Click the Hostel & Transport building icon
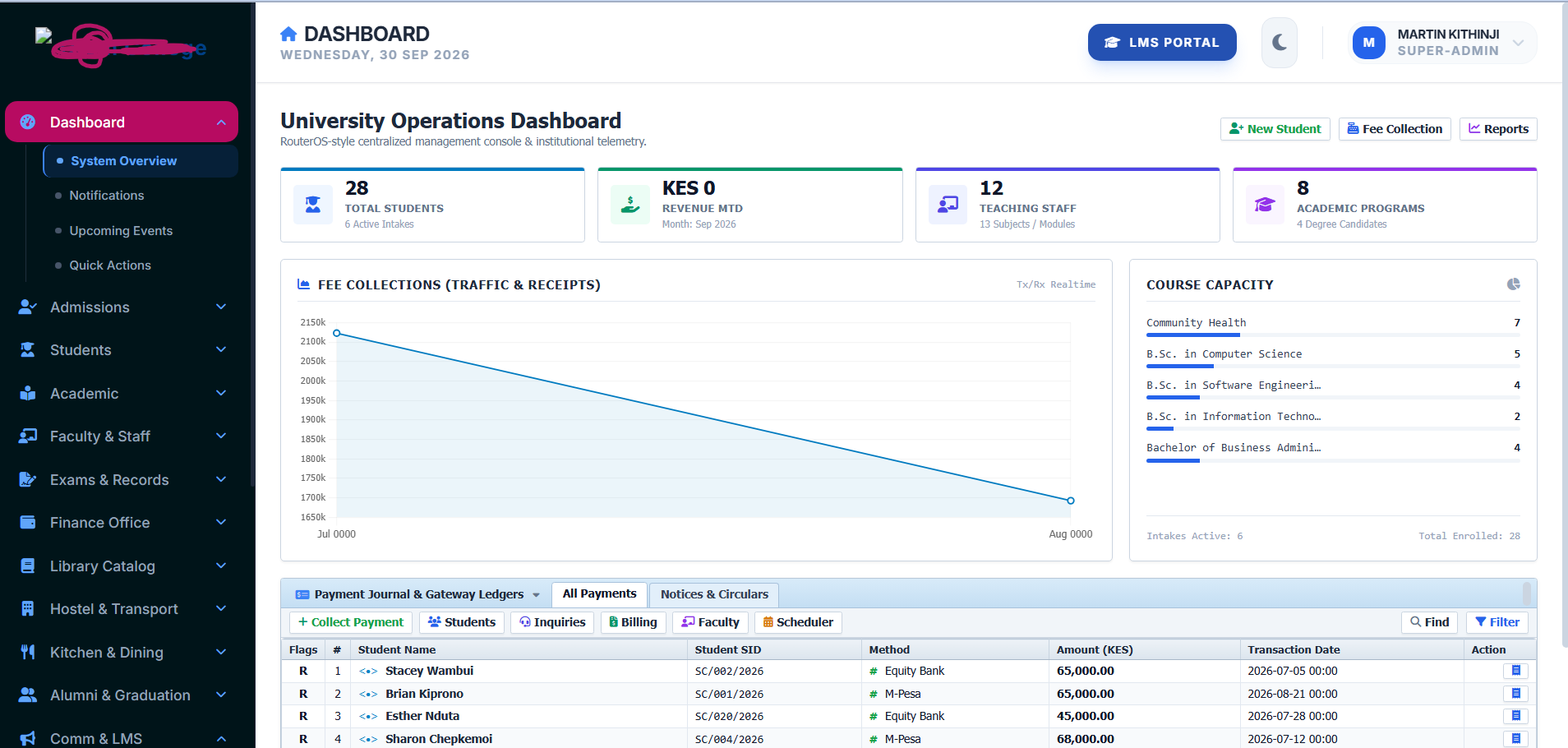 pos(28,608)
